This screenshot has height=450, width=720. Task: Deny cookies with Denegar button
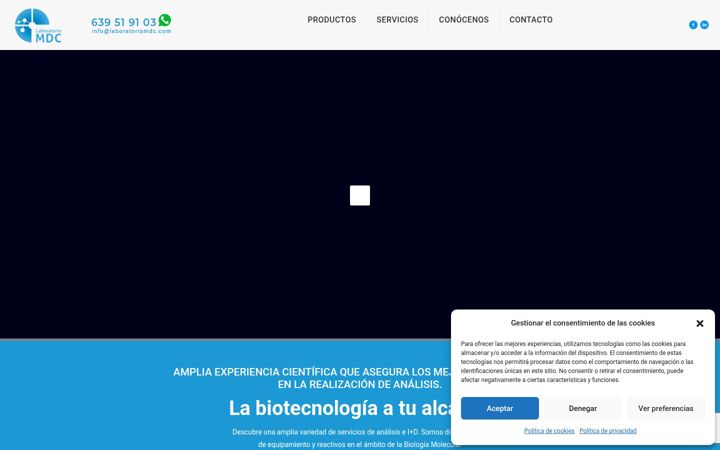pos(583,408)
